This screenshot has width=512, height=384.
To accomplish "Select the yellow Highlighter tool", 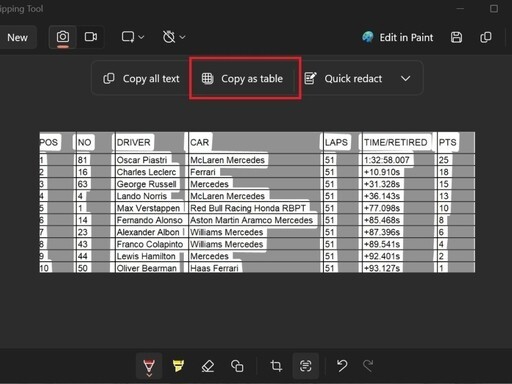I will coord(178,366).
